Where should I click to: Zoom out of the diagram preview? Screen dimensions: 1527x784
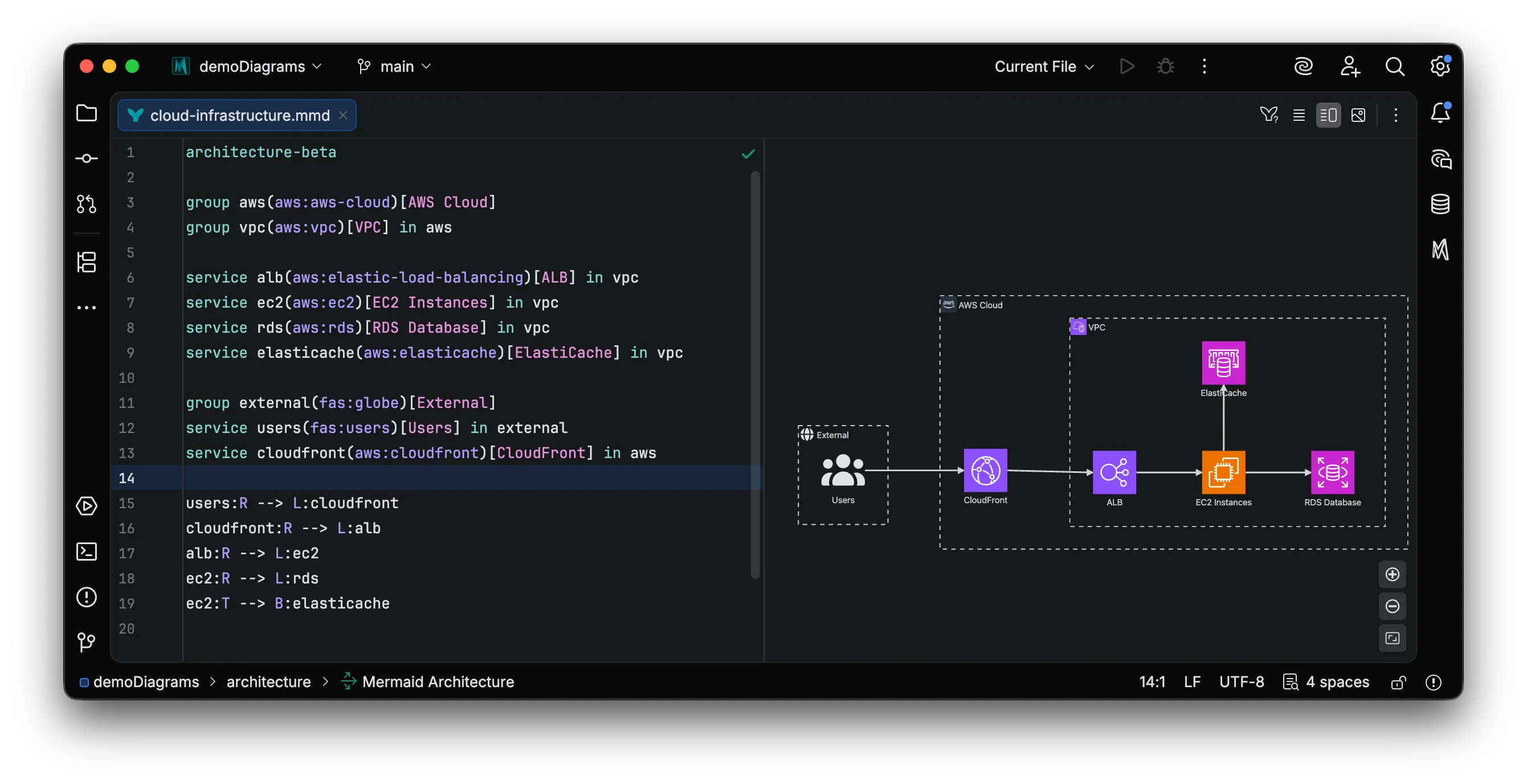(1393, 606)
